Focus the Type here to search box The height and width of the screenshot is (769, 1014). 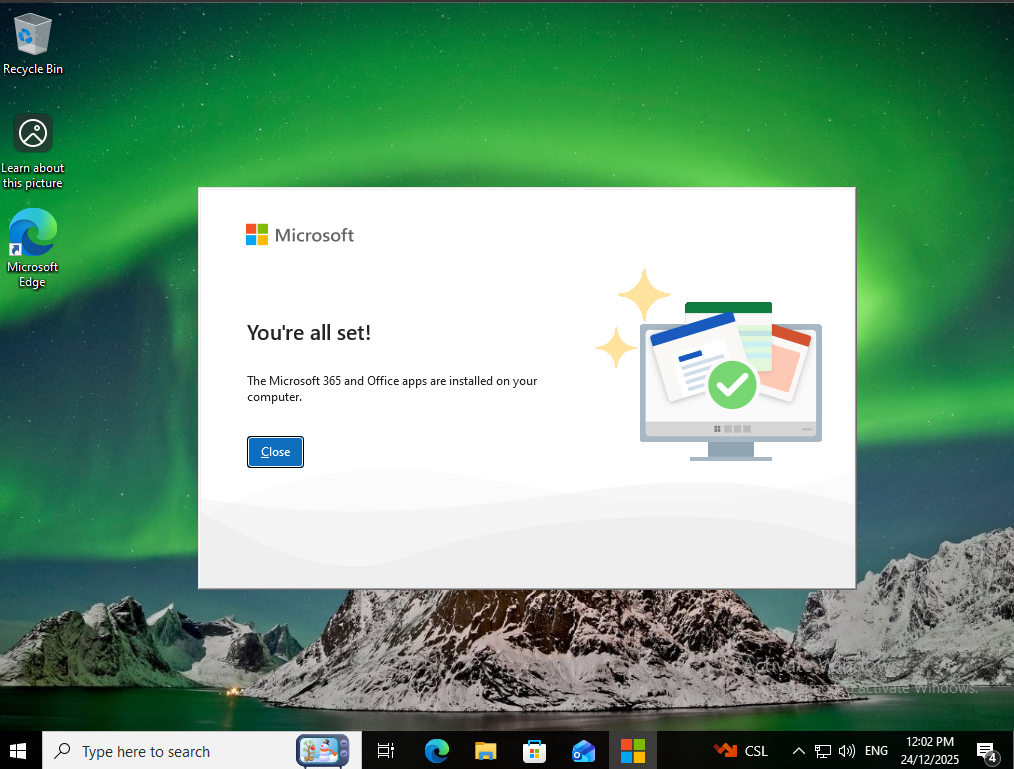coord(202,751)
